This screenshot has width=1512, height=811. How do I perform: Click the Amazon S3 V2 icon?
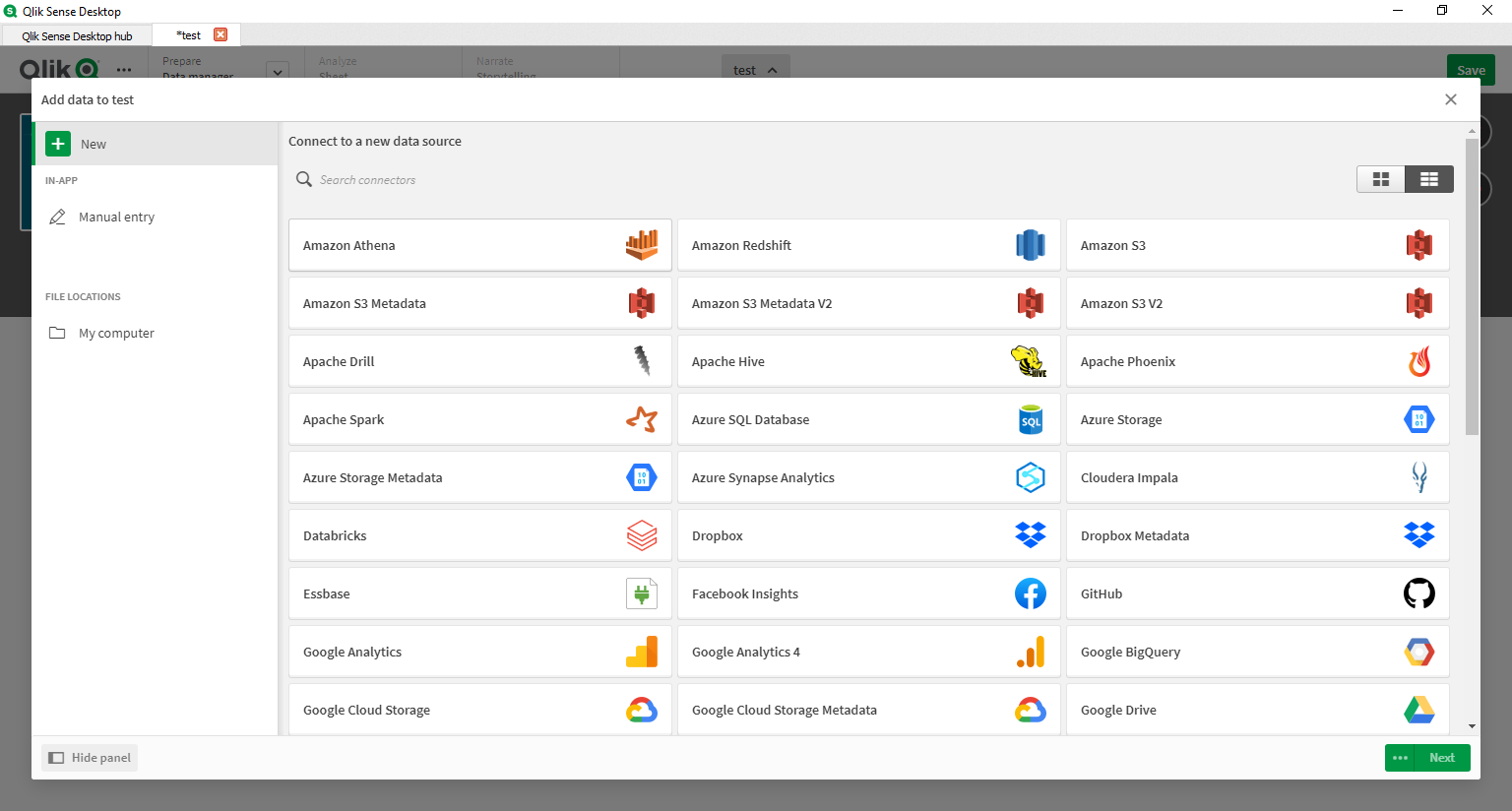coord(1419,303)
